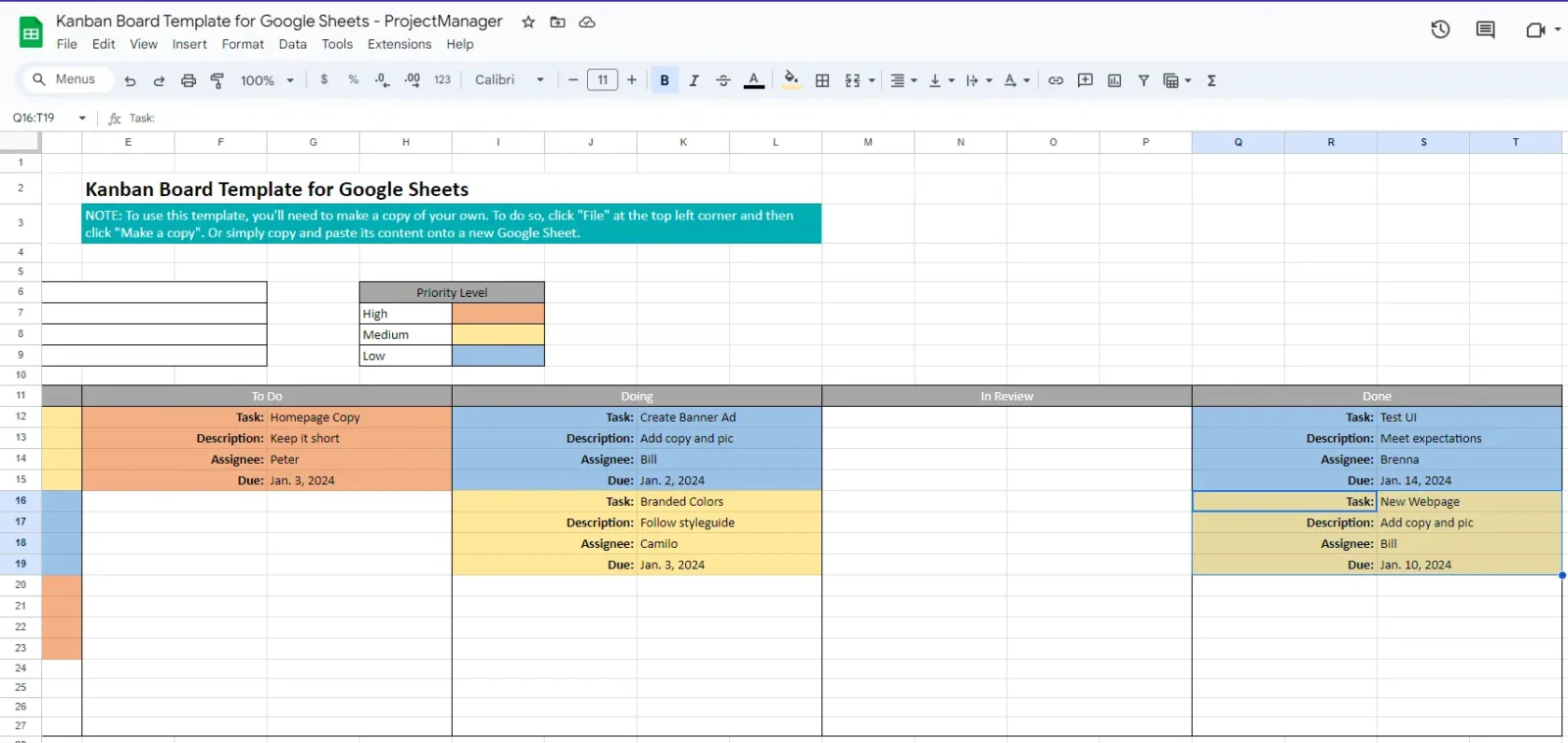Open the Insert menu
Viewport: 1568px width, 743px height.
(x=189, y=44)
